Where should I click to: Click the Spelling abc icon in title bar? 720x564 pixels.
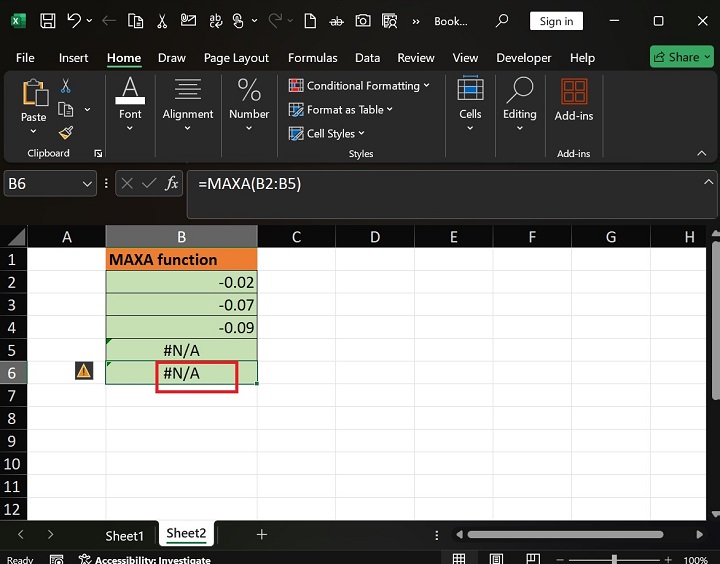[215, 21]
